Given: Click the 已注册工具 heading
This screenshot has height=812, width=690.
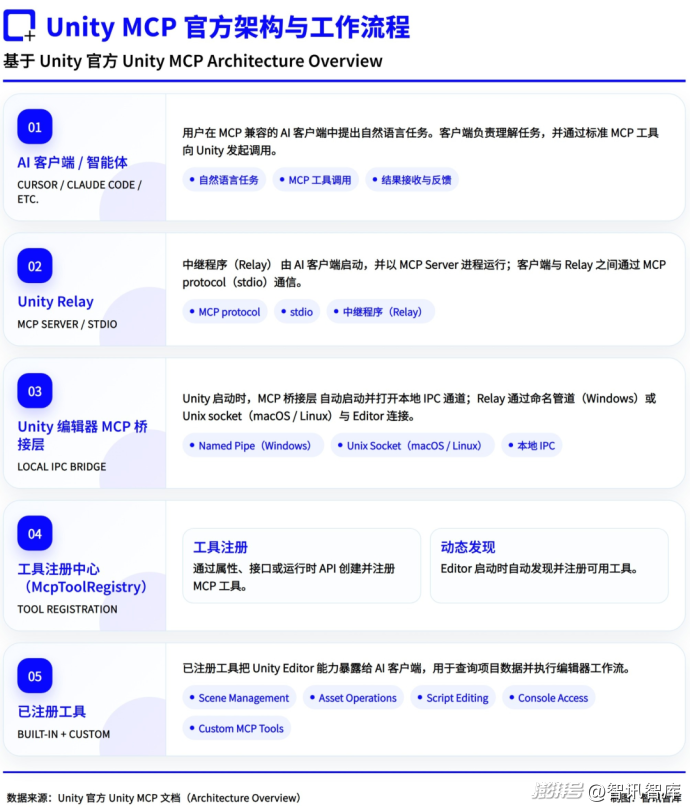Looking at the screenshot, I should (51, 711).
